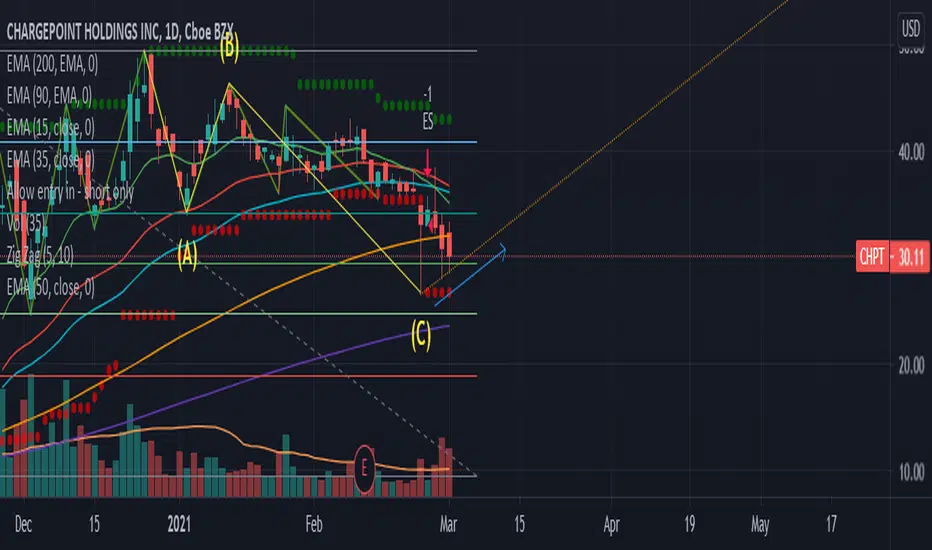Click the CHPT 30.11 price label
This screenshot has height=550, width=932.
[x=893, y=257]
